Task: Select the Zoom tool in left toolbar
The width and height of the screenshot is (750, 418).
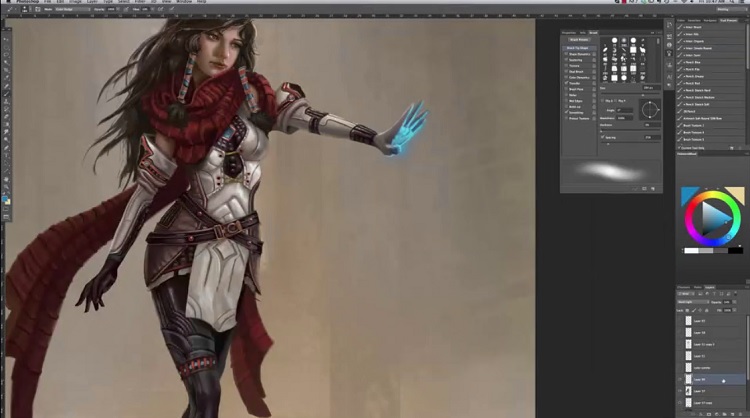Action: (6, 187)
